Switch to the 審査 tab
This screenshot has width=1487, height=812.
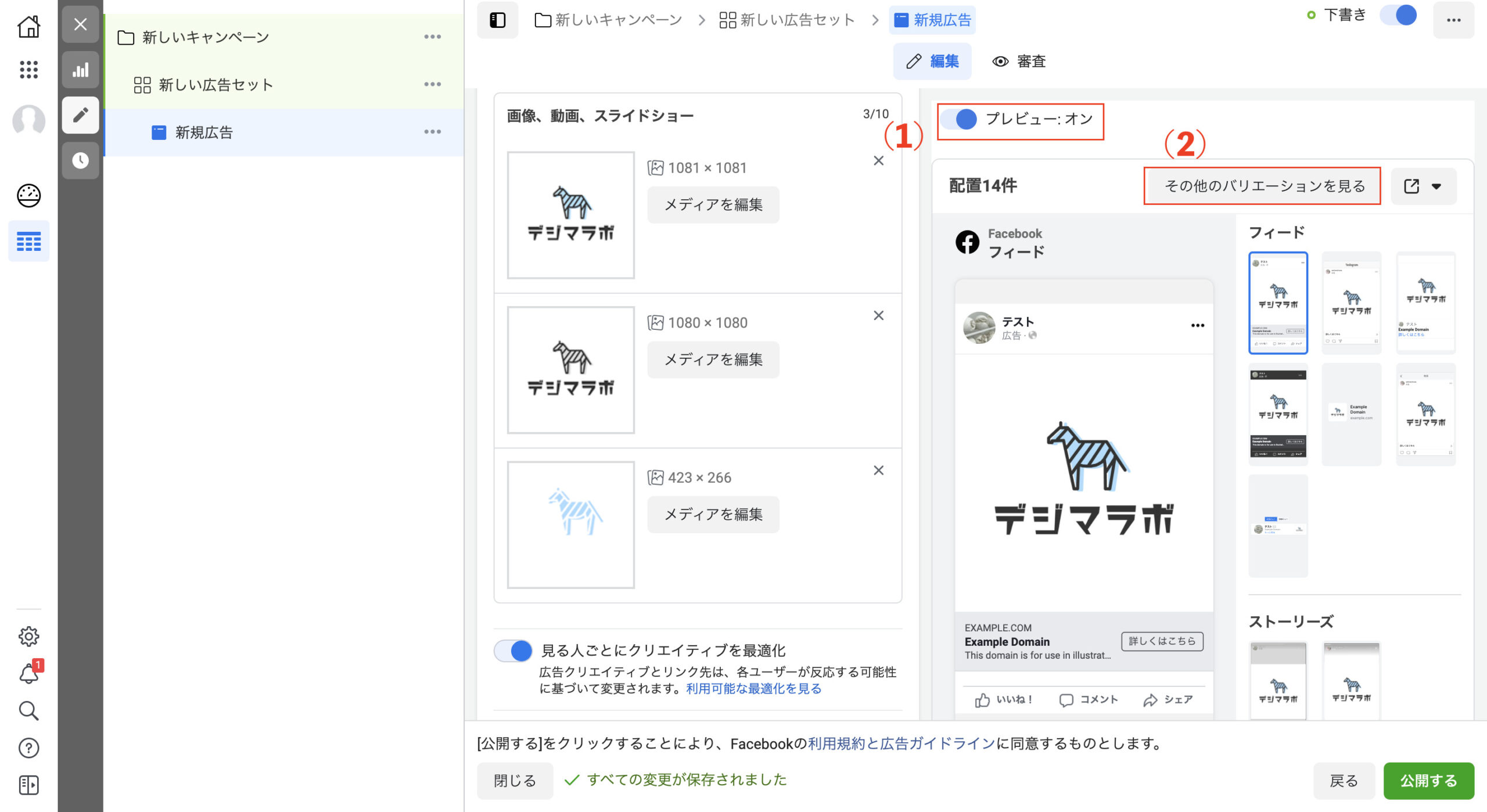coord(1019,62)
